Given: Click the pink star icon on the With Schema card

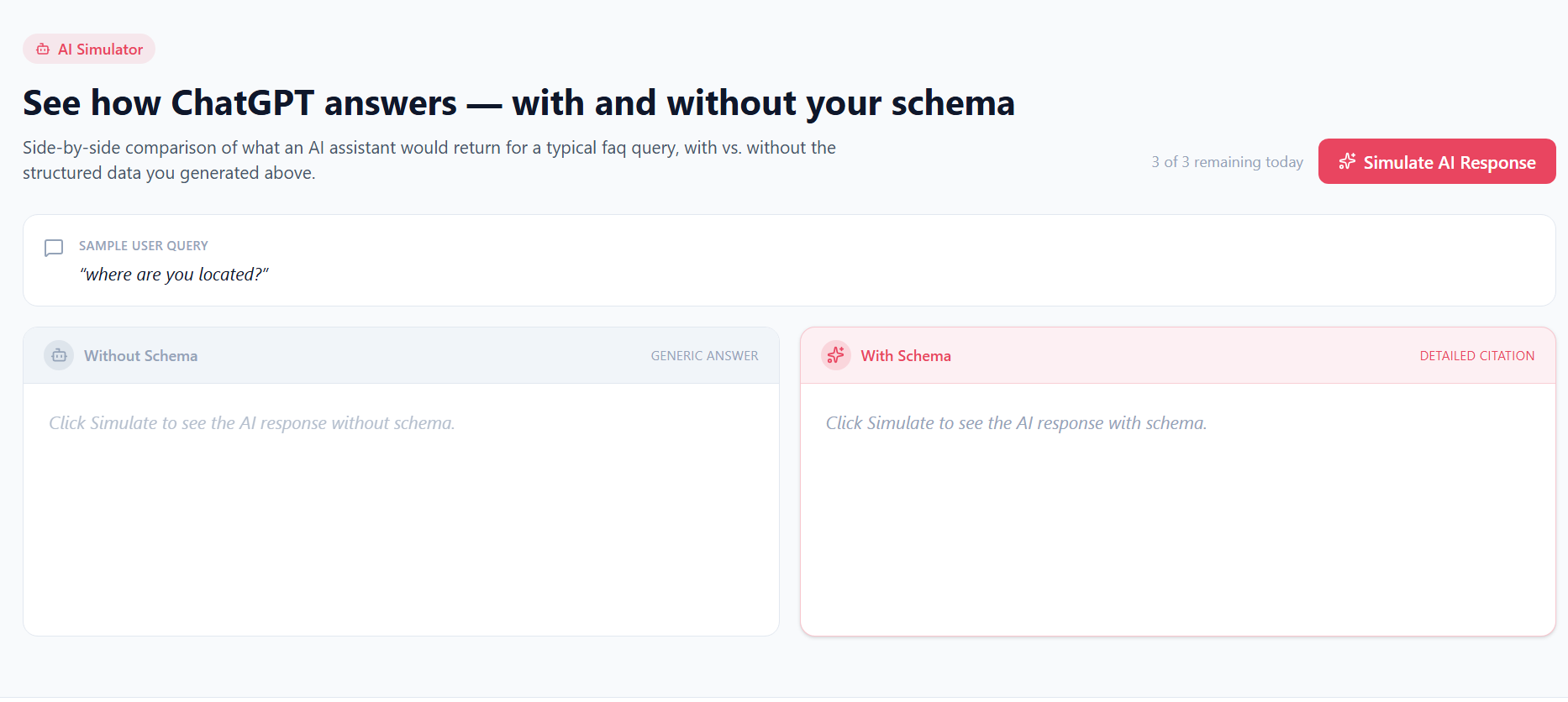Looking at the screenshot, I should coord(835,354).
